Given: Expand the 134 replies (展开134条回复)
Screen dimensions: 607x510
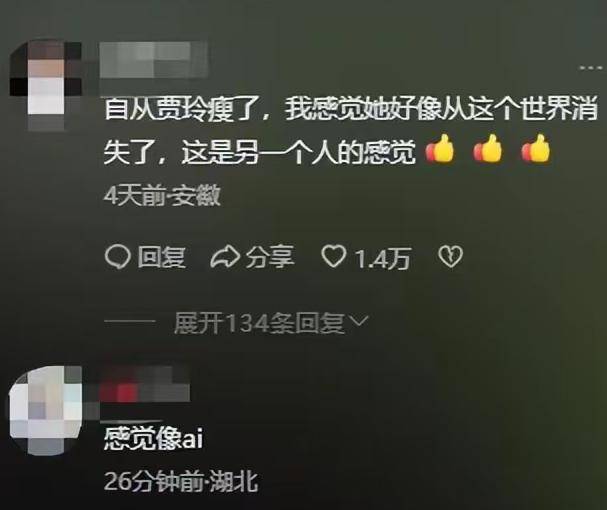Looking at the screenshot, I should point(259,323).
